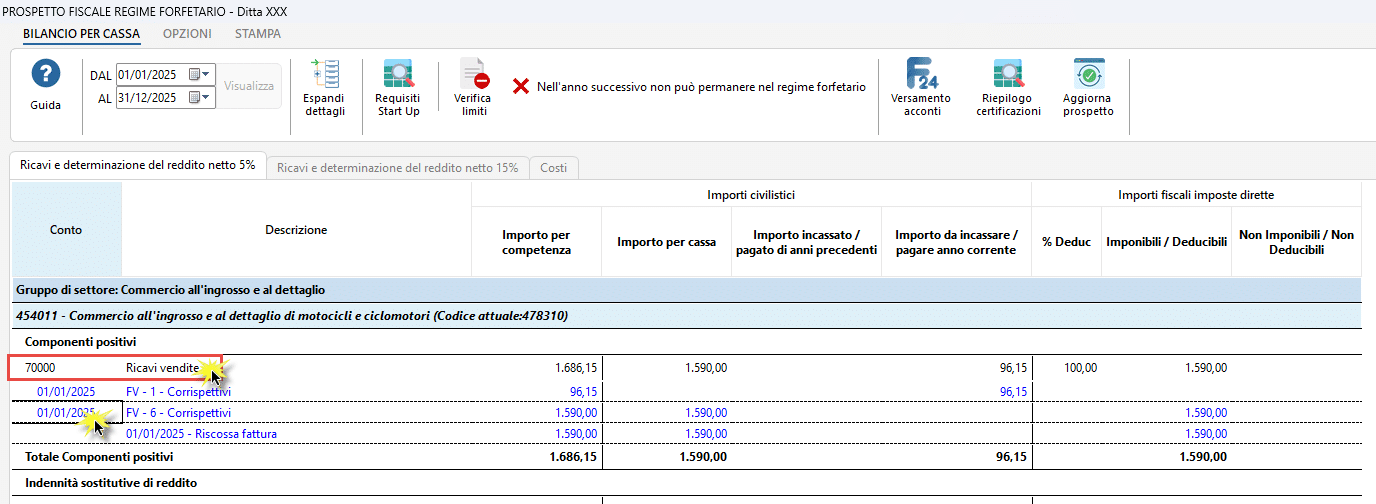The image size is (1376, 504).
Task: Click the Conto column header
Action: click(66, 230)
